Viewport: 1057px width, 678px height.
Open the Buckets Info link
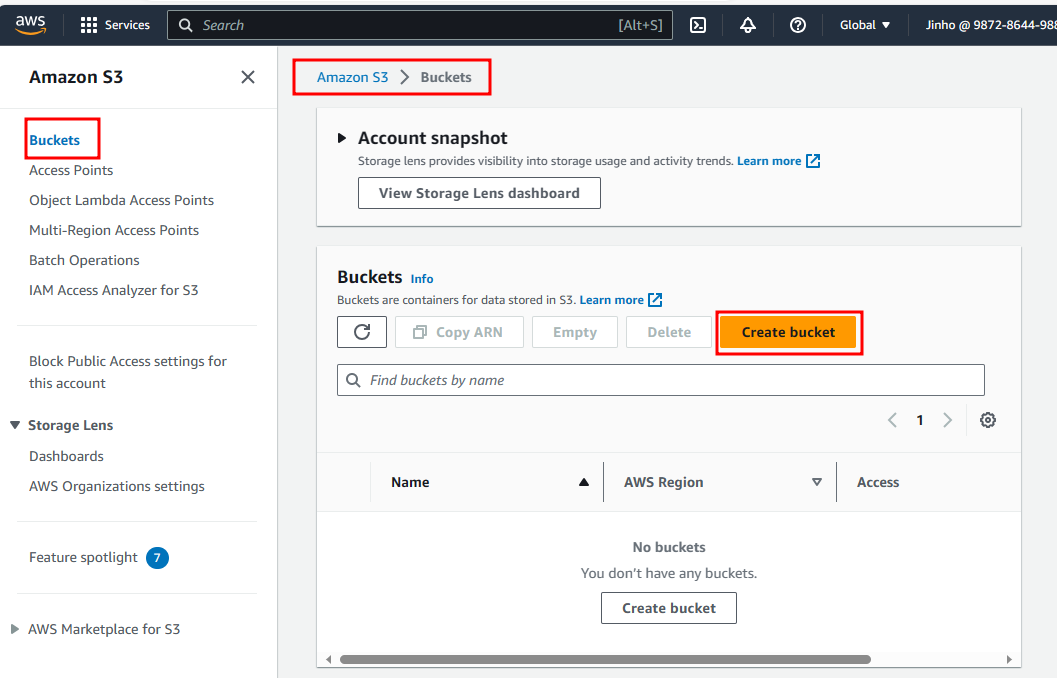point(422,278)
